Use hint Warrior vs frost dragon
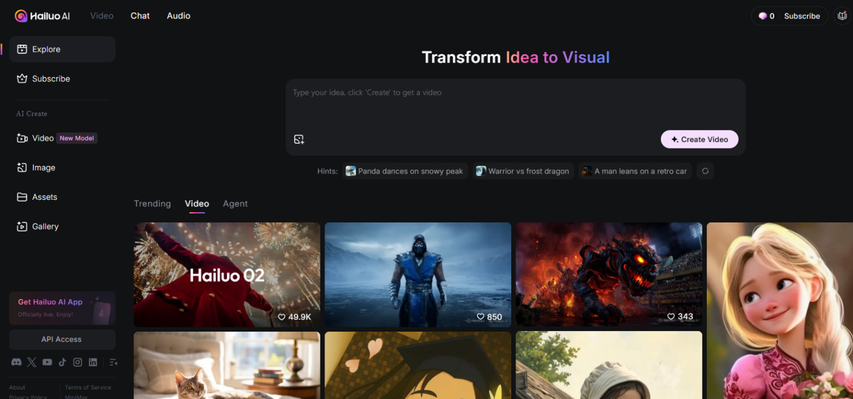 point(523,171)
